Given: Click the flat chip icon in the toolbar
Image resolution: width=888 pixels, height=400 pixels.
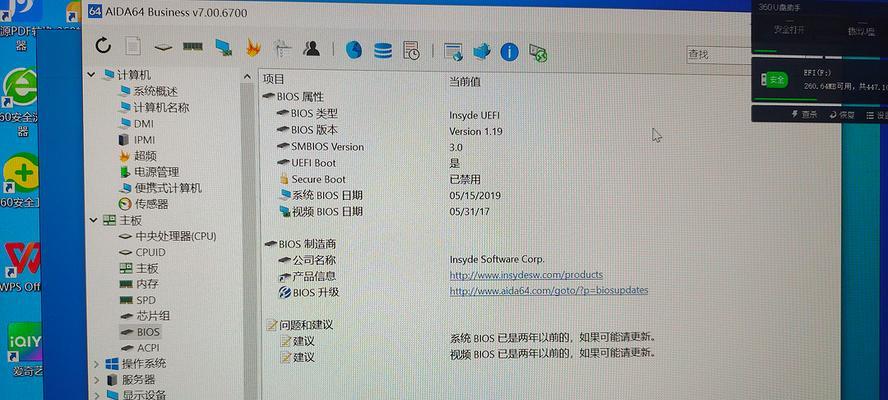Looking at the screenshot, I should click(x=163, y=48).
